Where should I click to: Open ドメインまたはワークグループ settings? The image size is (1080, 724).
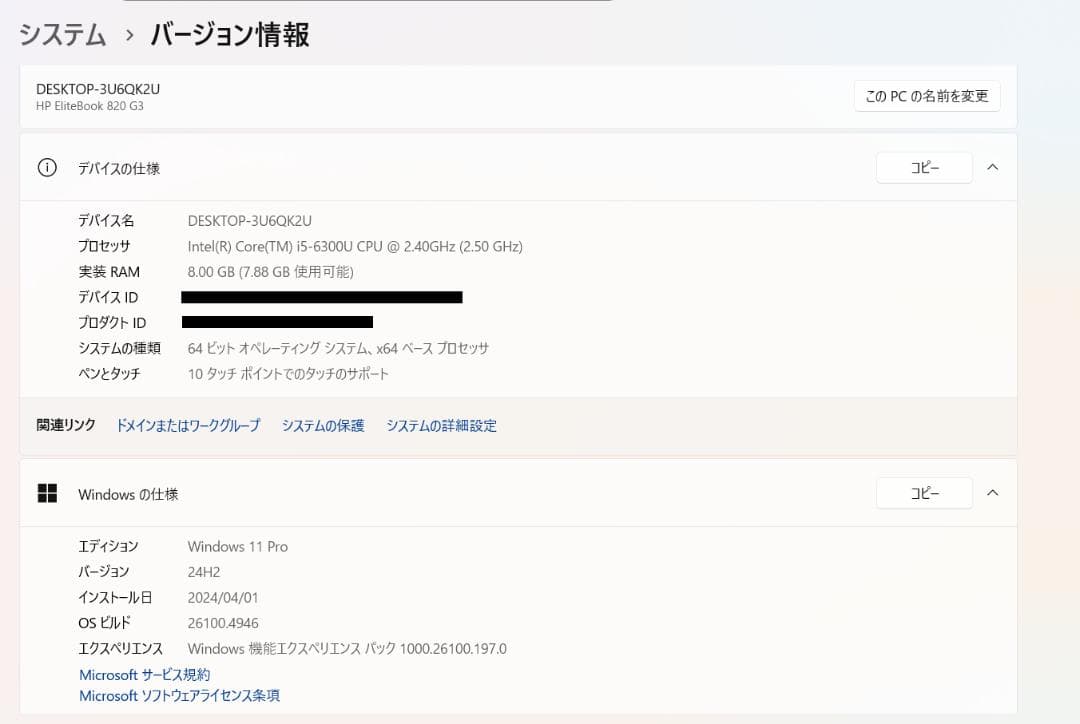[x=187, y=425]
